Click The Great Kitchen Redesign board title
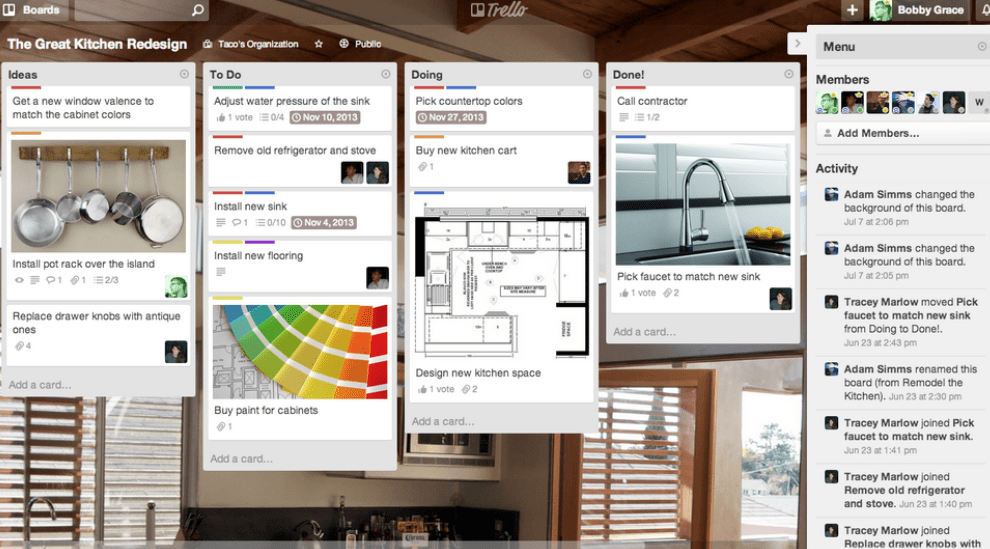990x549 pixels. (97, 44)
